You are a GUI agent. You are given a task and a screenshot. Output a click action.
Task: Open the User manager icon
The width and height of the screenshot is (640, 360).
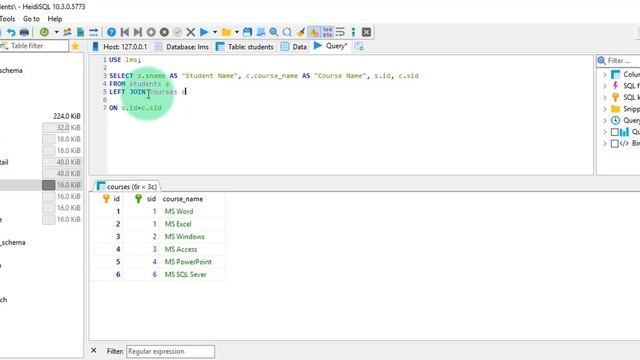pyautogui.click(x=67, y=32)
